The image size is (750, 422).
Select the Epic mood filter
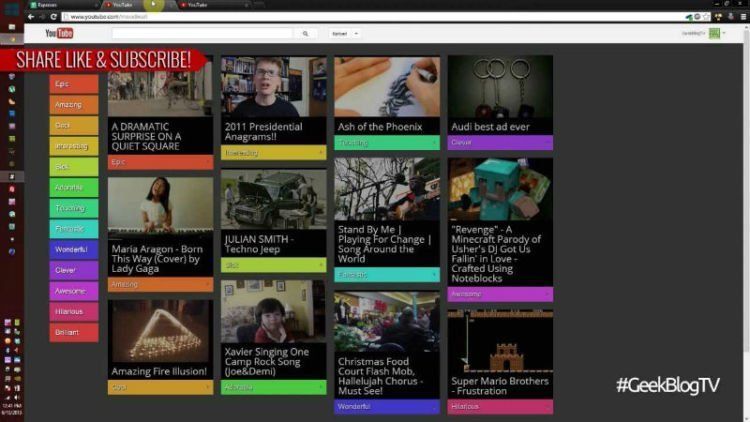[74, 84]
